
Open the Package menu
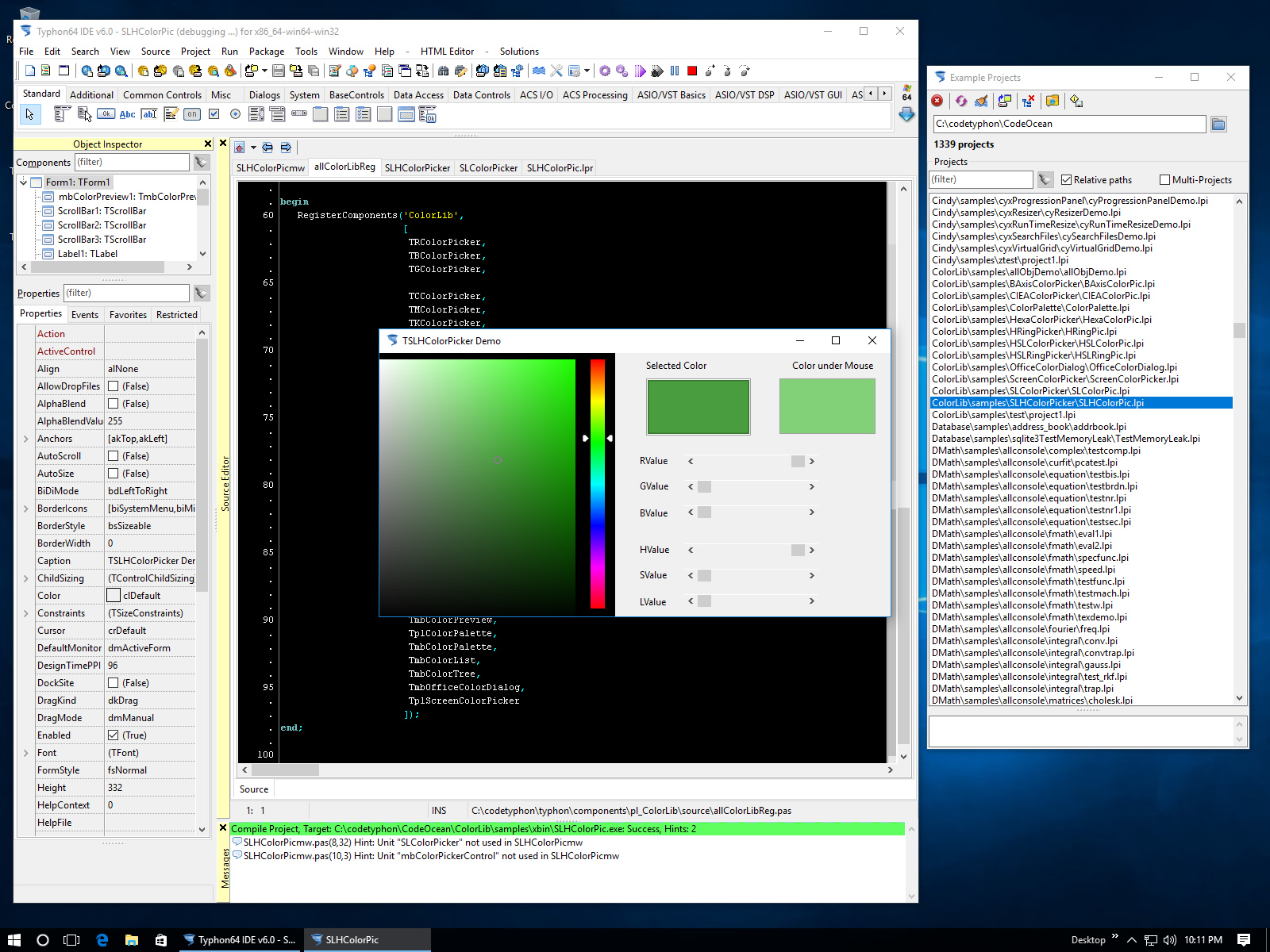tap(267, 52)
